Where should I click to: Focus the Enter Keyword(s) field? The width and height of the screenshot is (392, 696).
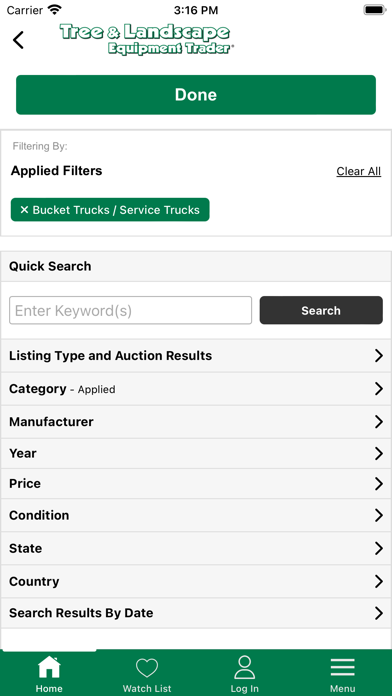(131, 310)
